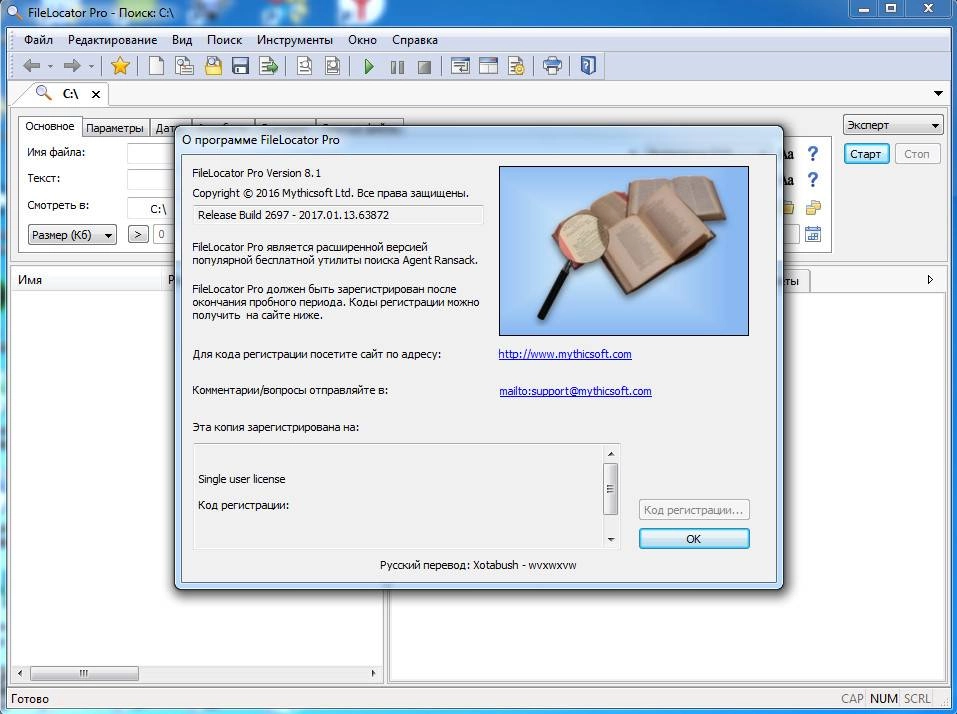Click the window layout toolbar icon

488,65
